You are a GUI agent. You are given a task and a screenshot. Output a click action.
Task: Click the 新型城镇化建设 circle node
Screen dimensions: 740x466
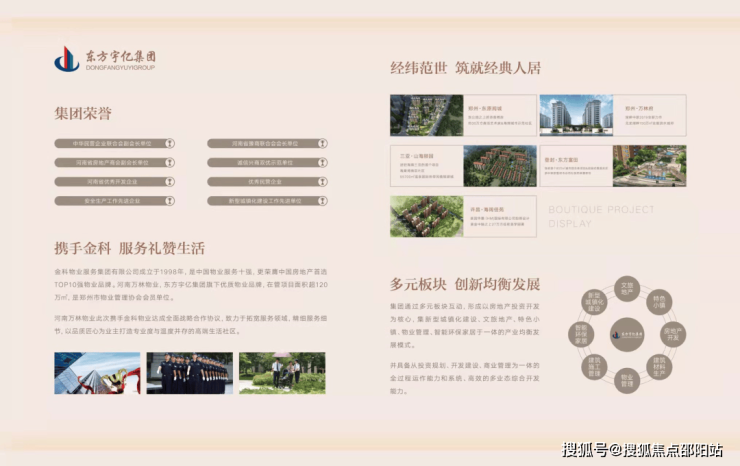[594, 302]
